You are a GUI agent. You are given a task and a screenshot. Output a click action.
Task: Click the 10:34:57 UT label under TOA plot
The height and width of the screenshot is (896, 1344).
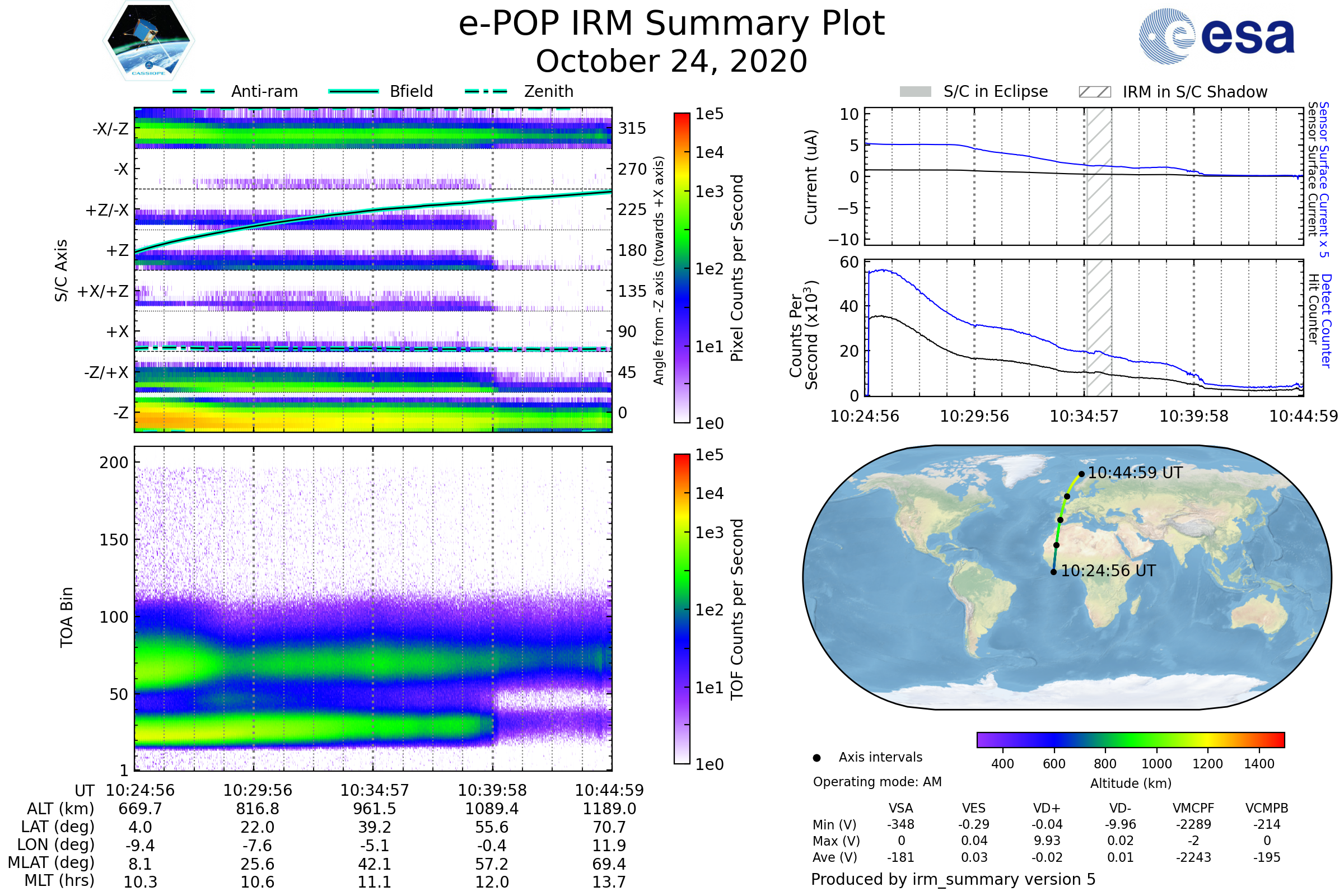pyautogui.click(x=374, y=790)
